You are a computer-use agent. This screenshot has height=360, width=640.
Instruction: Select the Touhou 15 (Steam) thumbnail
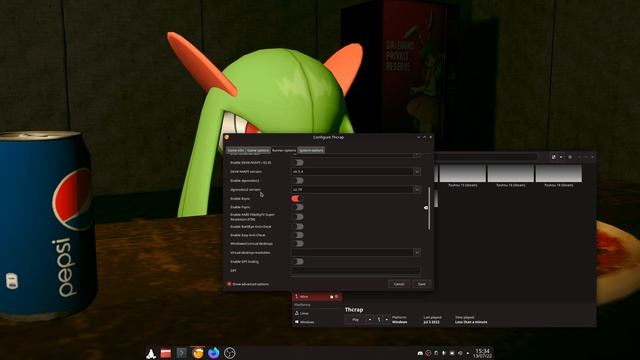coord(462,173)
